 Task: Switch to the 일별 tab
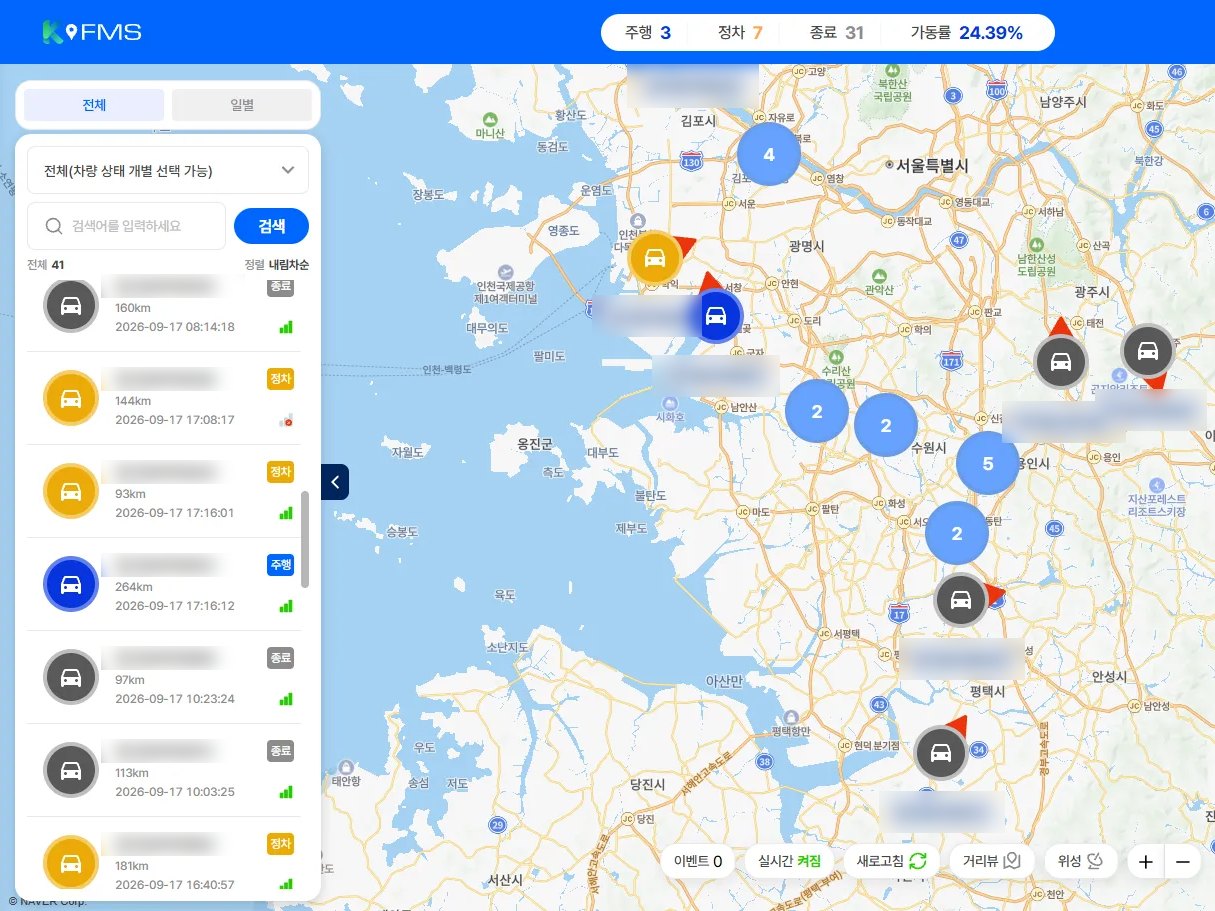[x=242, y=105]
